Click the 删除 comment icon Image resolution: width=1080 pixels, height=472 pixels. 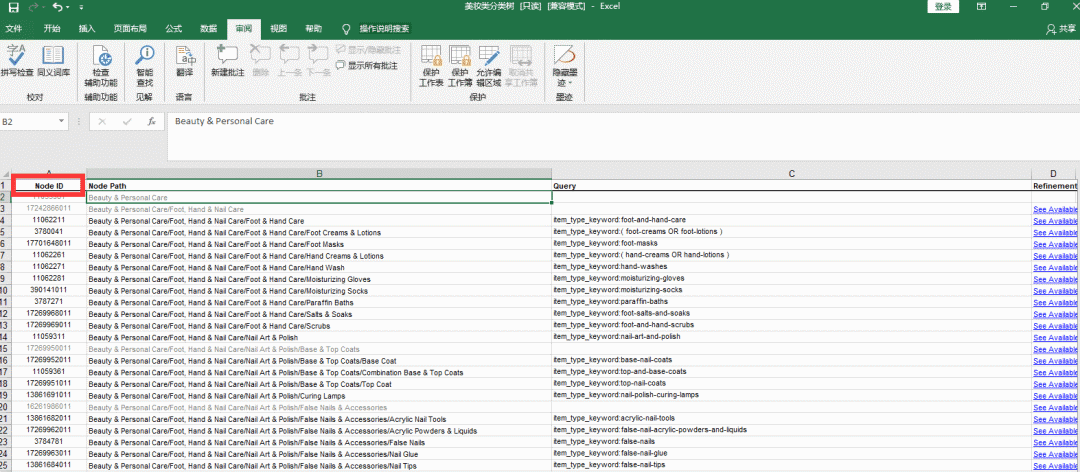pos(260,62)
